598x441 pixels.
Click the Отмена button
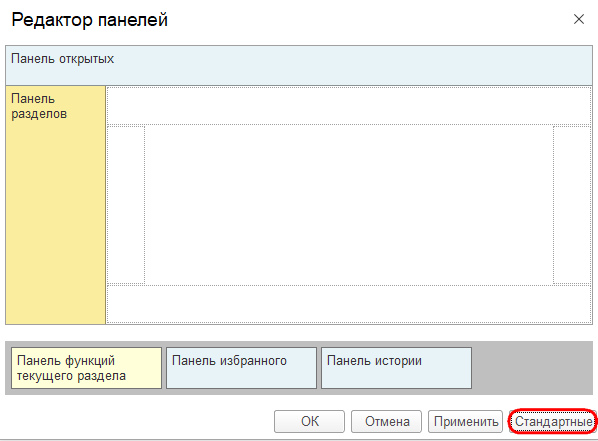pos(386,421)
